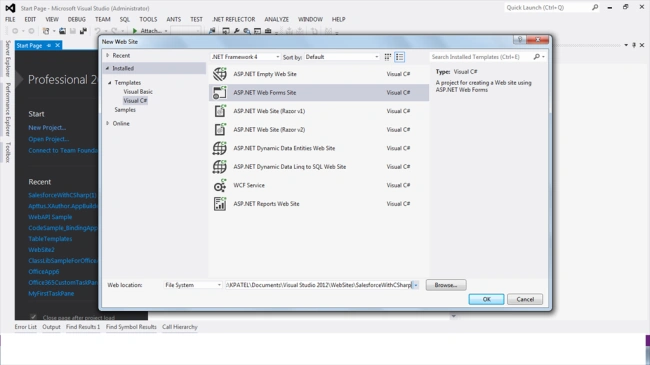Select ASP.NET Web Site (Razor v2) template
650x365 pixels.
tap(319, 129)
